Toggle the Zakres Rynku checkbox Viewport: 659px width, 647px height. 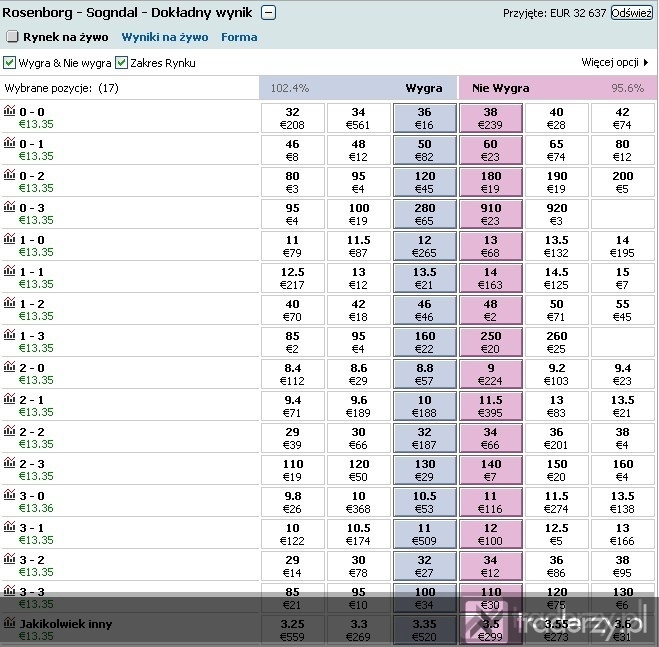tap(121, 63)
